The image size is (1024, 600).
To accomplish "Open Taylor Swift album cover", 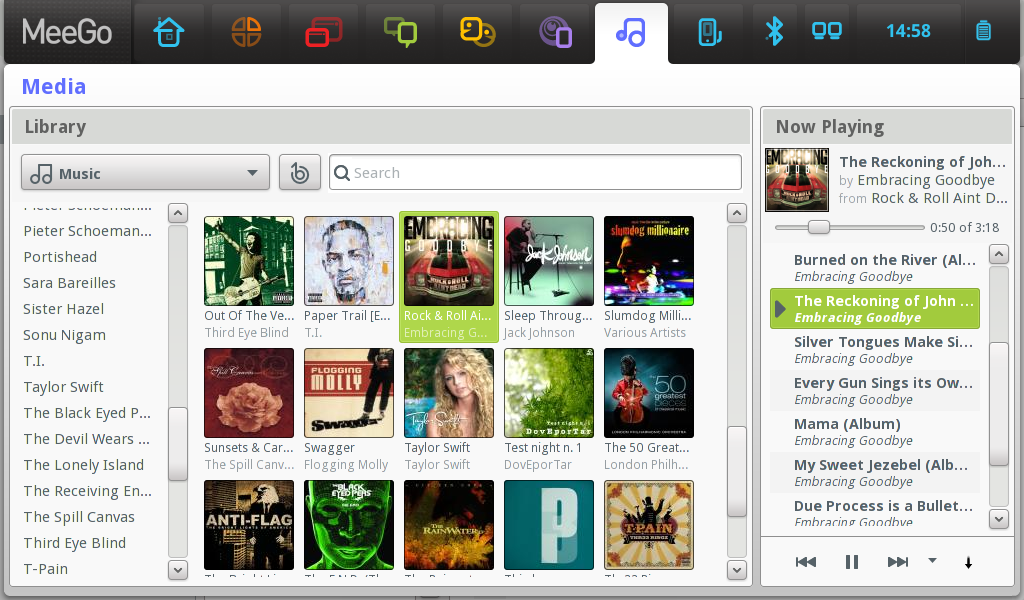I will click(x=449, y=393).
